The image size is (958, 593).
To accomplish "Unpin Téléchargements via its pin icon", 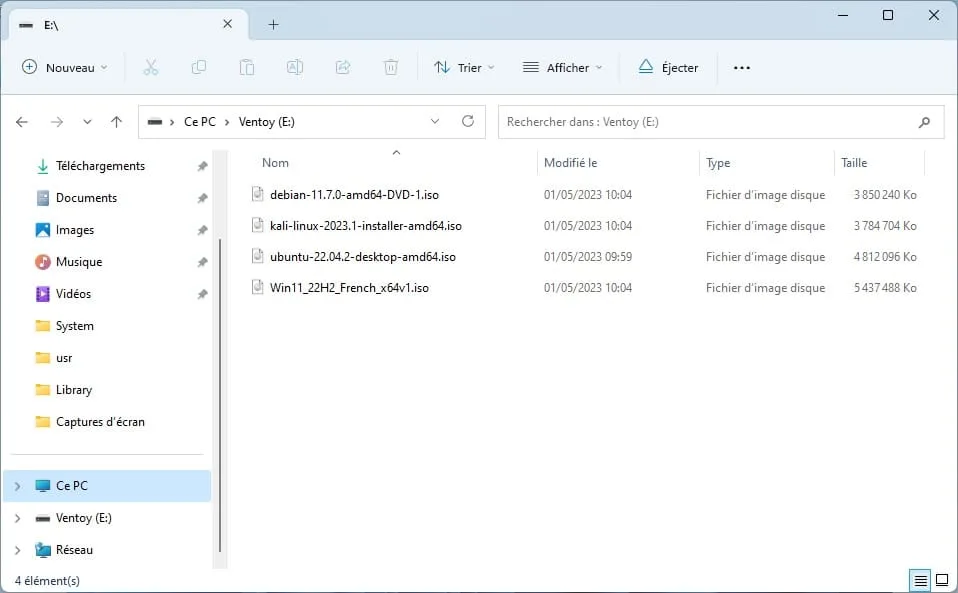I will point(202,166).
